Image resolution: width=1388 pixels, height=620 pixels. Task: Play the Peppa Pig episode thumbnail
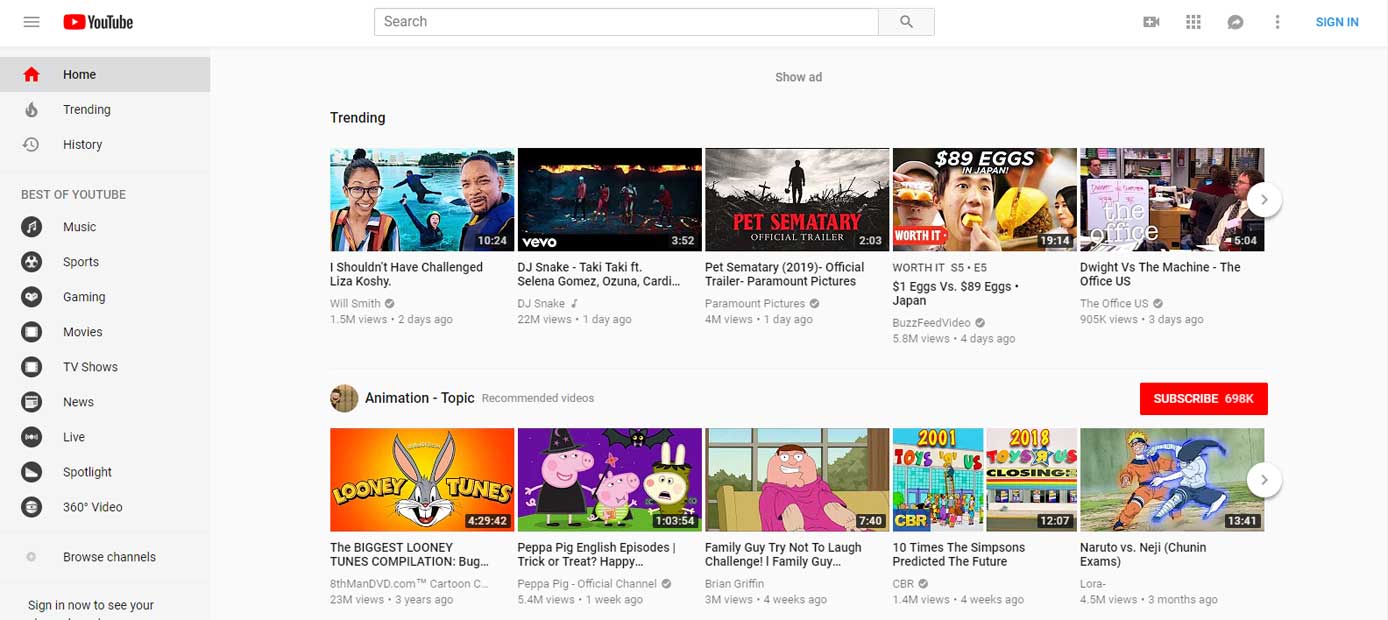pyautogui.click(x=609, y=480)
